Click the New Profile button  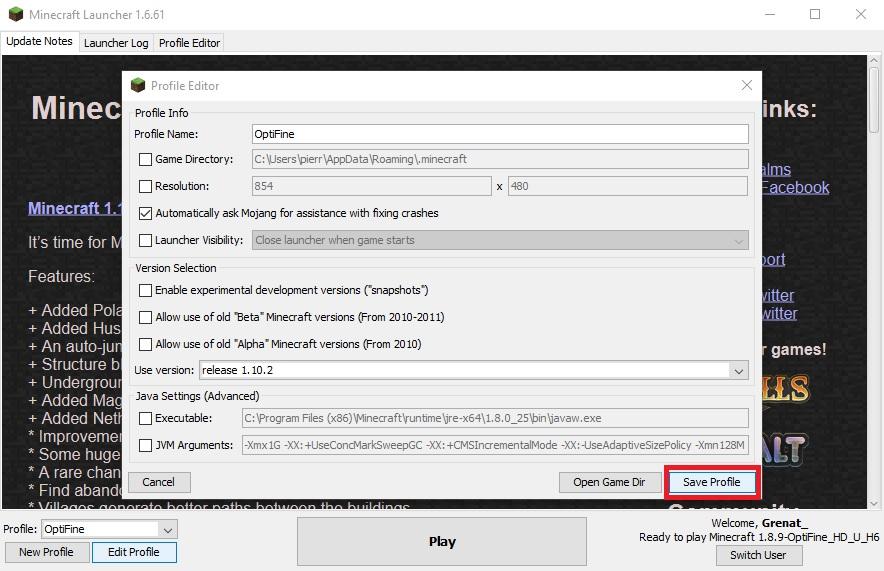(47, 552)
